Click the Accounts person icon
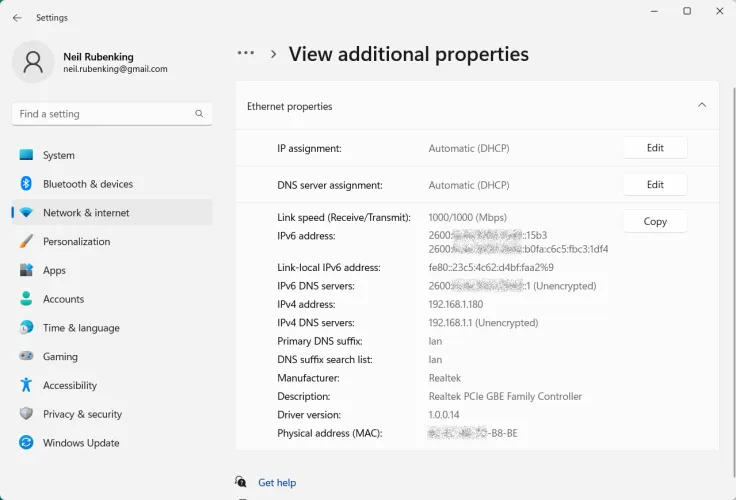The image size is (736, 500). tap(26, 299)
